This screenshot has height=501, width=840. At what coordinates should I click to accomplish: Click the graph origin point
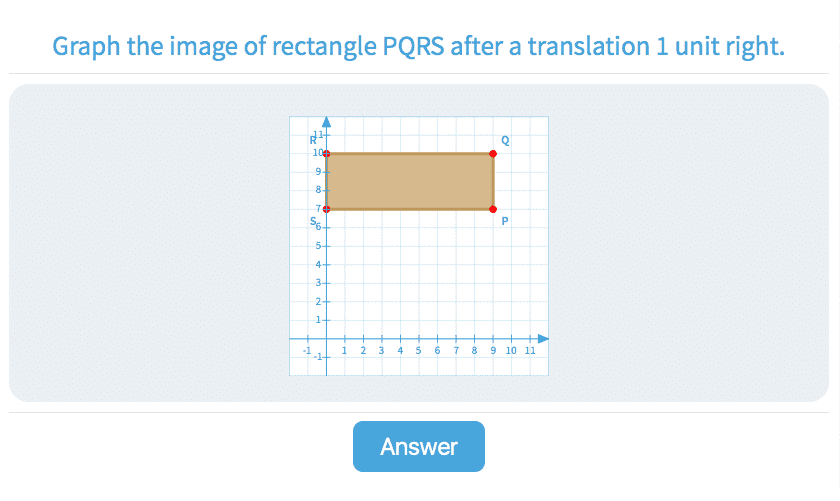pyautogui.click(x=326, y=338)
